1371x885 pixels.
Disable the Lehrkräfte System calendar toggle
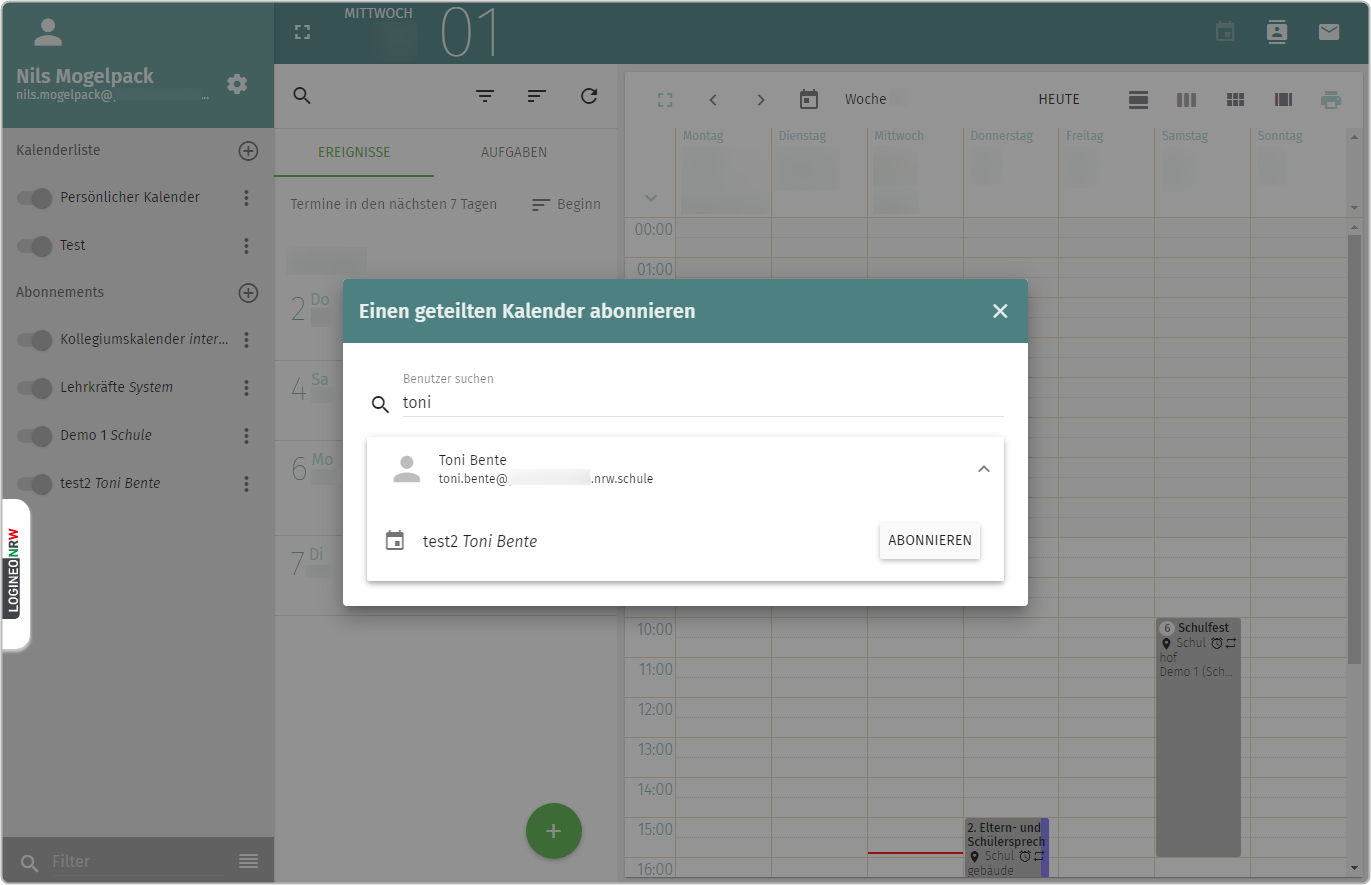click(x=35, y=388)
